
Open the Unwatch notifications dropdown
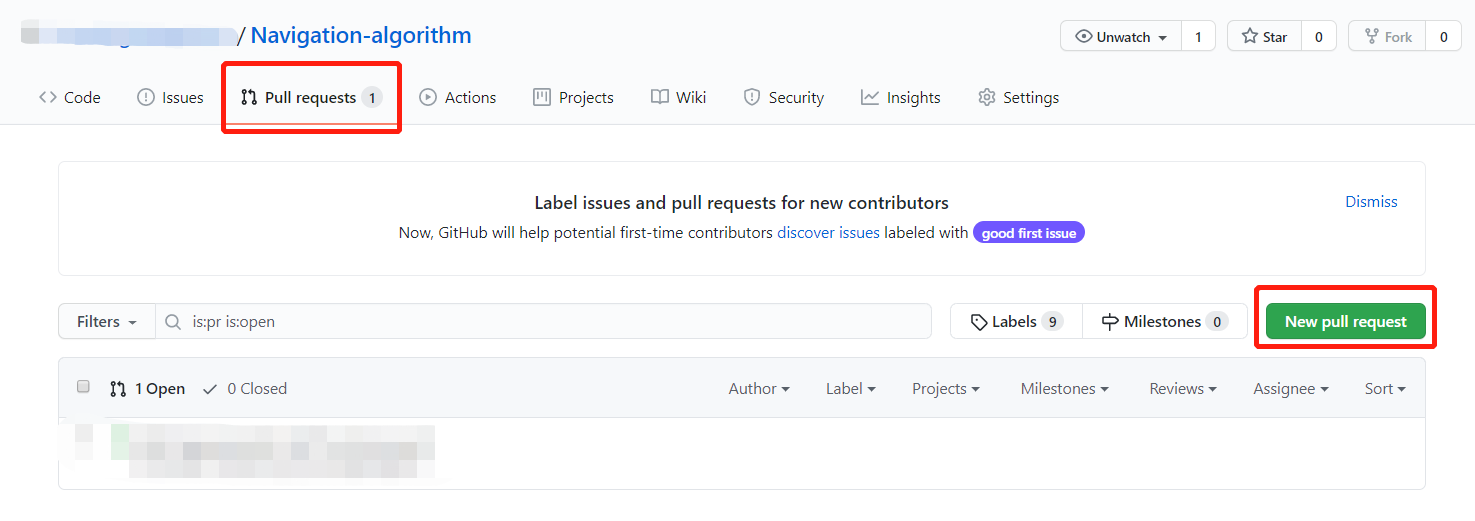pyautogui.click(x=1121, y=37)
